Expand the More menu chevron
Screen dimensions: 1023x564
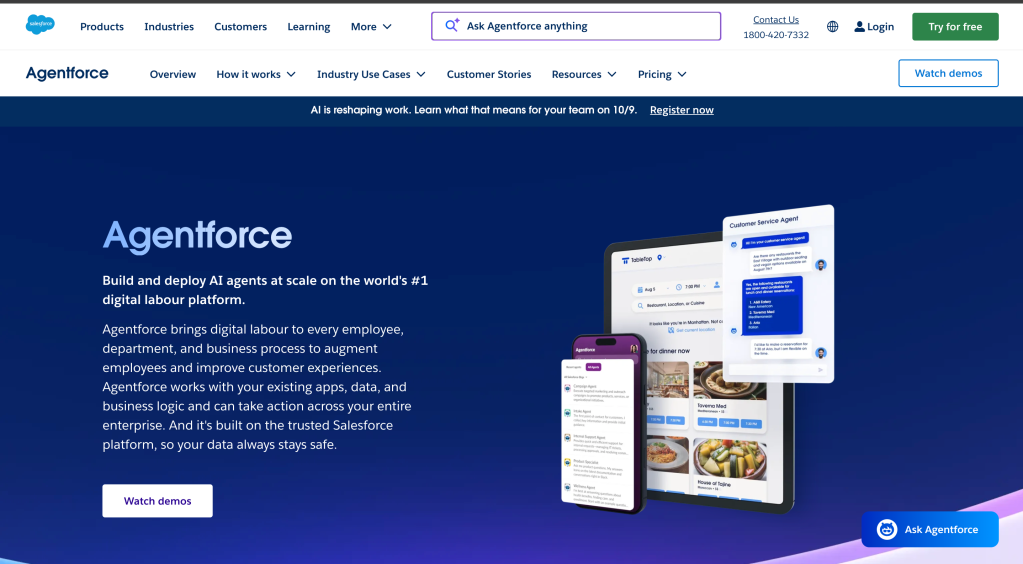[387, 27]
